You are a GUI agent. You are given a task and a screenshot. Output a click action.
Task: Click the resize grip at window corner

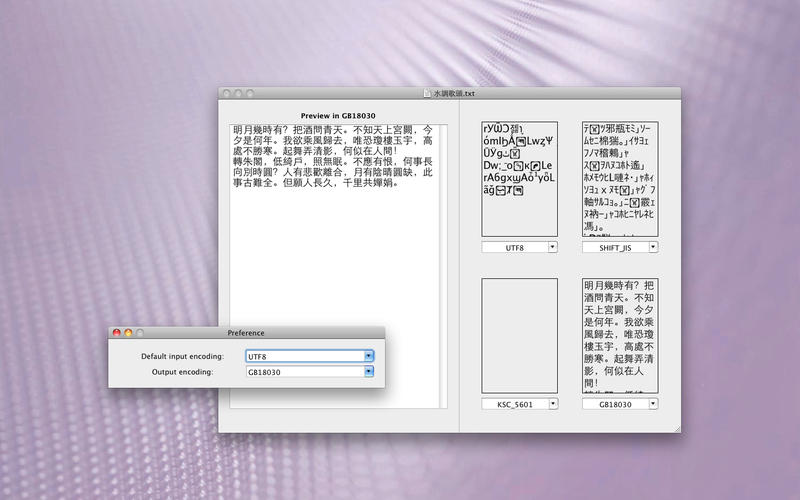(x=675, y=427)
